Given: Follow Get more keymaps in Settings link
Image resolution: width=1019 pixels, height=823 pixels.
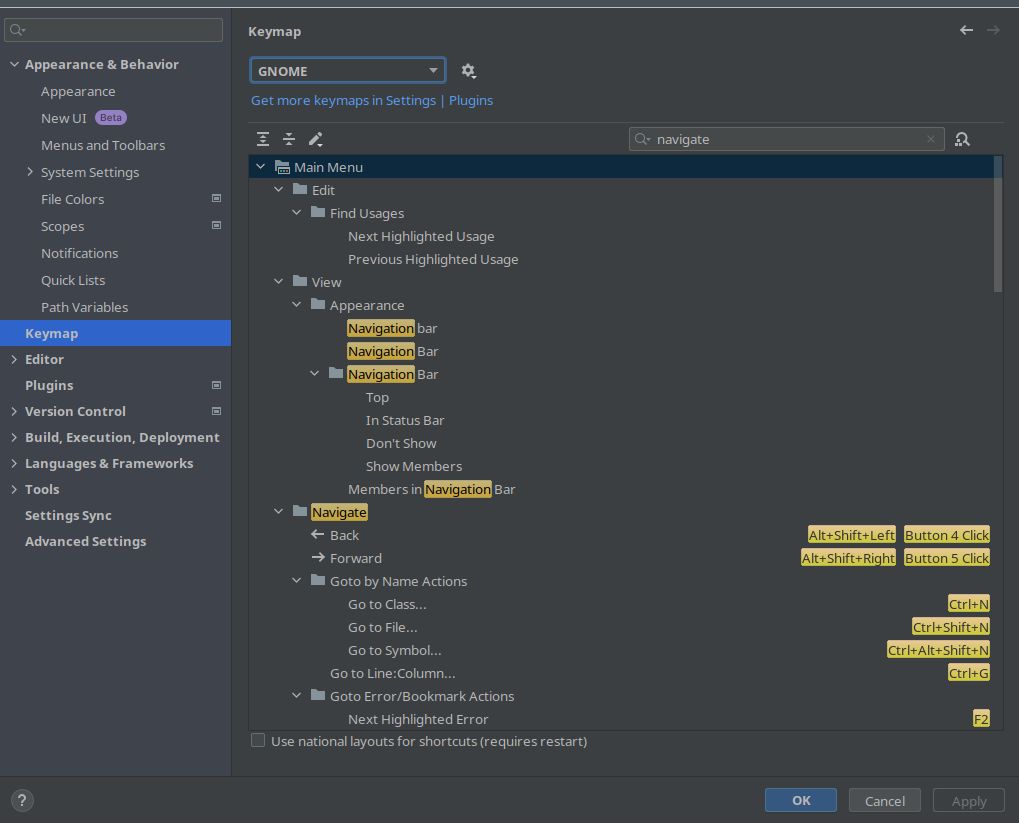Looking at the screenshot, I should (343, 101).
